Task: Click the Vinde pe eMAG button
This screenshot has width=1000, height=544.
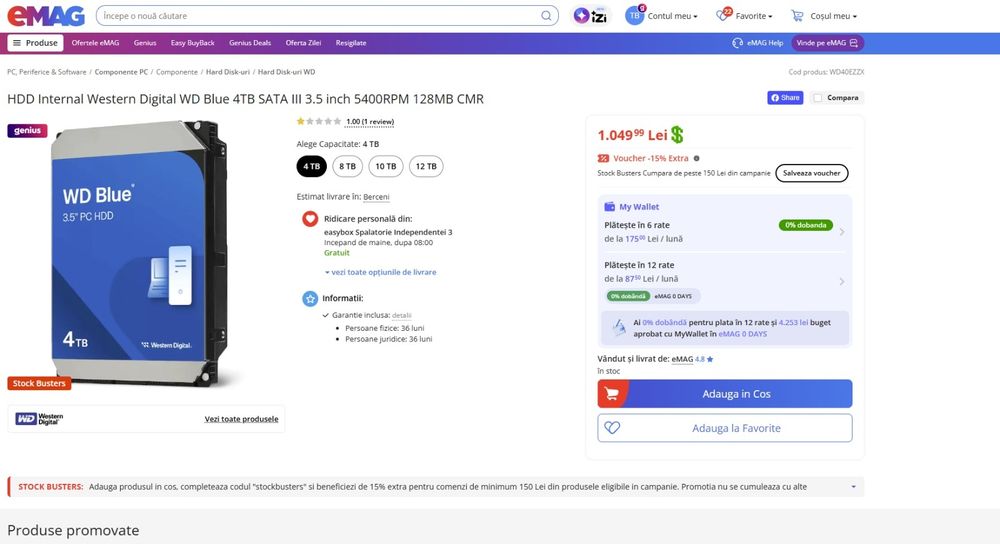Action: point(828,43)
